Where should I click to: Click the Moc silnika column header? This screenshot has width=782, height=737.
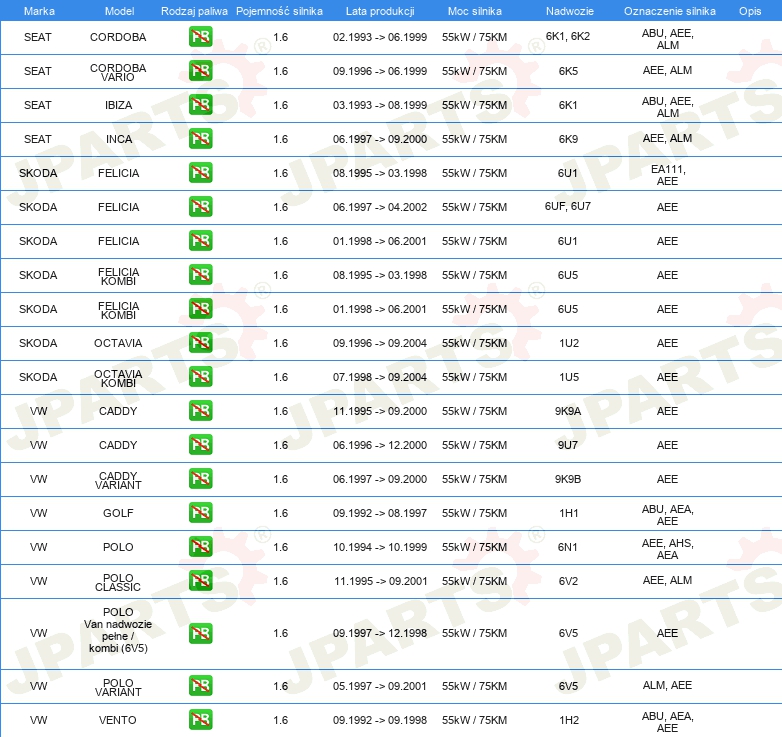(475, 11)
